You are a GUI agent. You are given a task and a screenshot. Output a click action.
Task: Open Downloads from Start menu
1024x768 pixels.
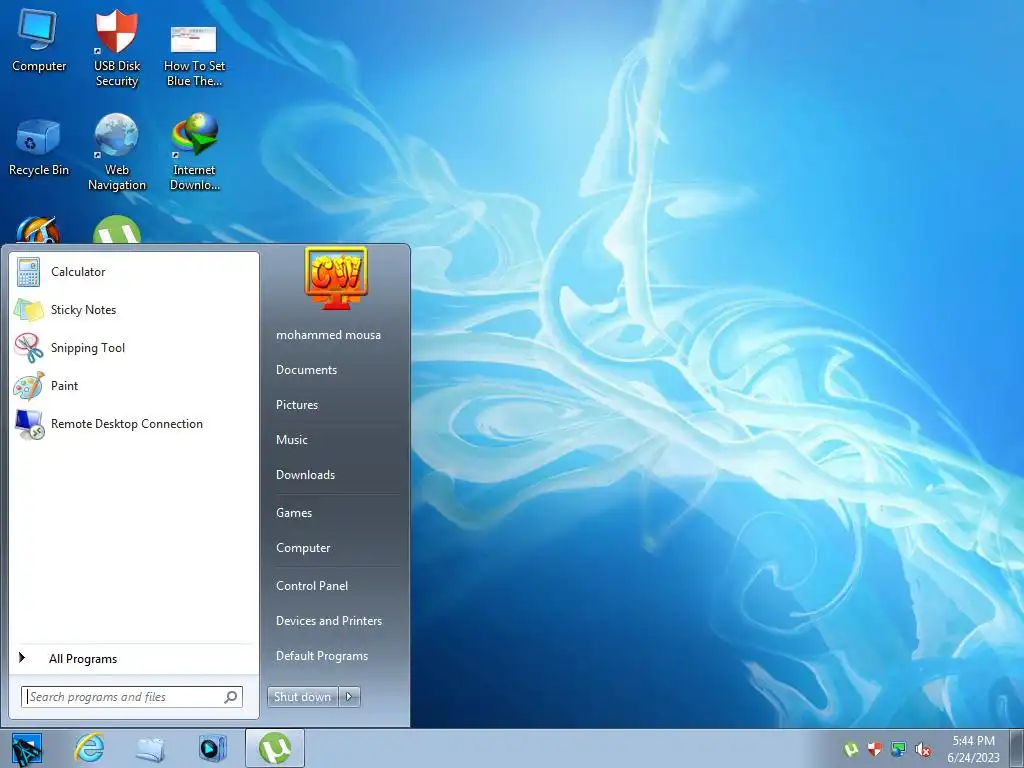(305, 475)
